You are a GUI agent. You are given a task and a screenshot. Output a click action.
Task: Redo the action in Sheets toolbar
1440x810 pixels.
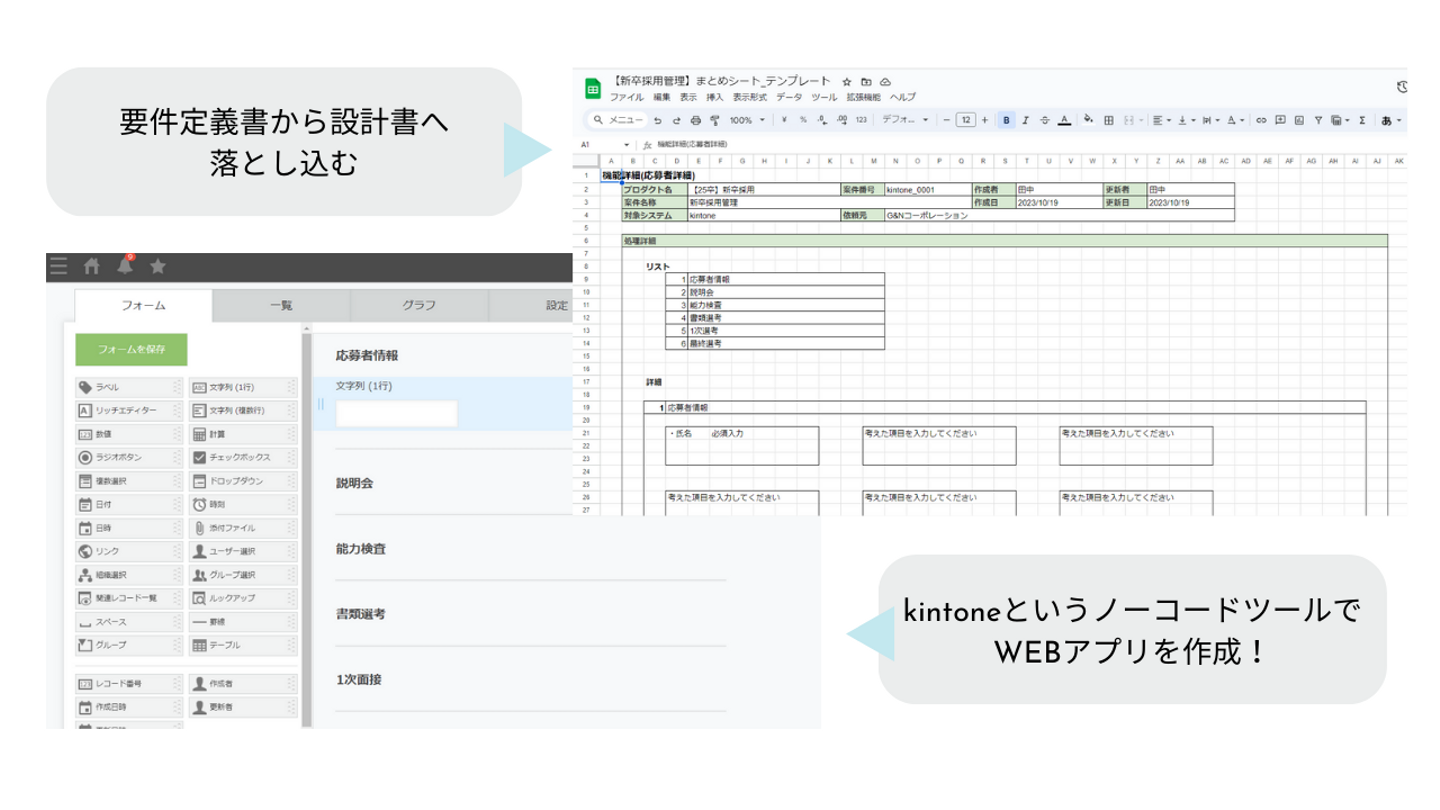676,120
